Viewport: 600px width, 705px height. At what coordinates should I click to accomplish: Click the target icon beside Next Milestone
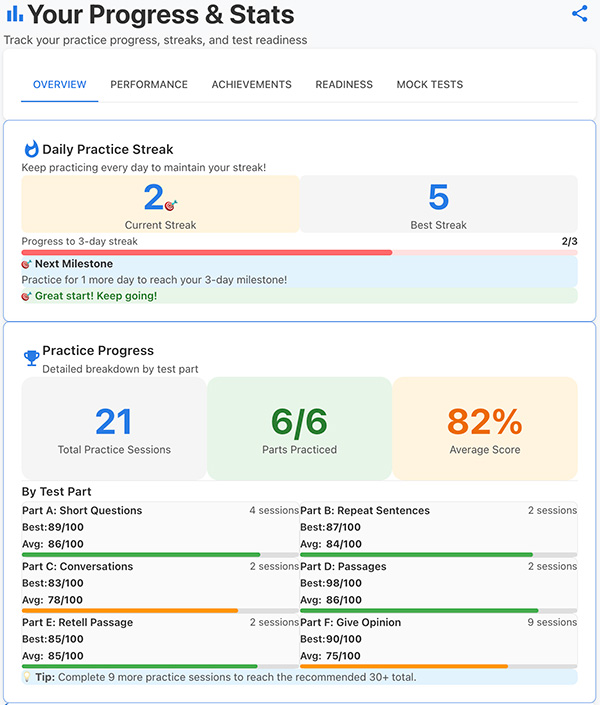[x=27, y=264]
